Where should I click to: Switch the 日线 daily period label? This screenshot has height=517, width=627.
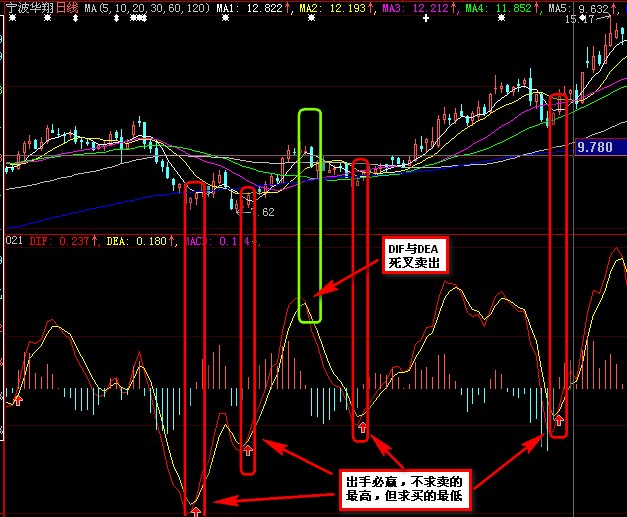pyautogui.click(x=67, y=8)
